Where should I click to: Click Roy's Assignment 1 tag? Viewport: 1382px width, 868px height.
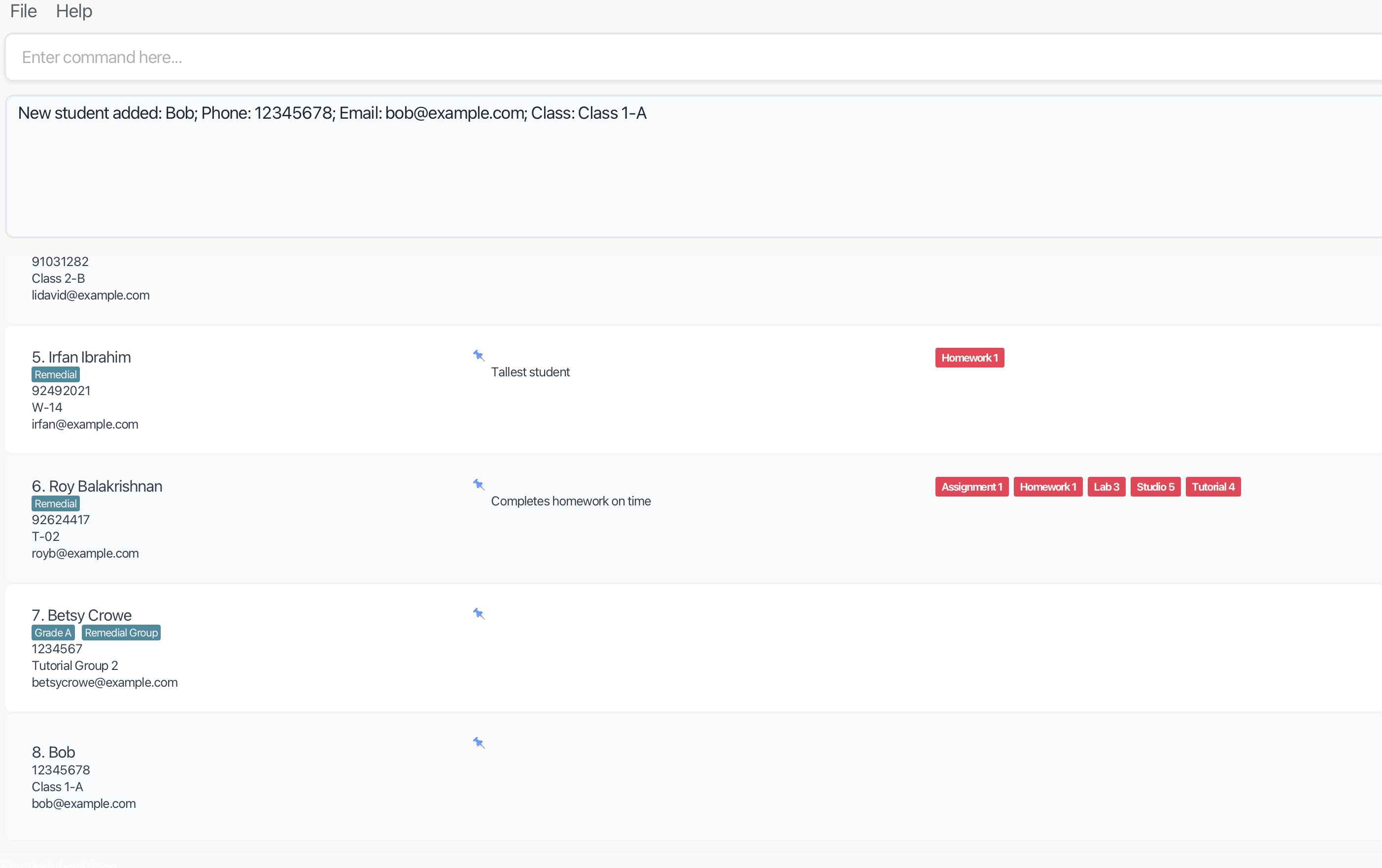point(971,487)
